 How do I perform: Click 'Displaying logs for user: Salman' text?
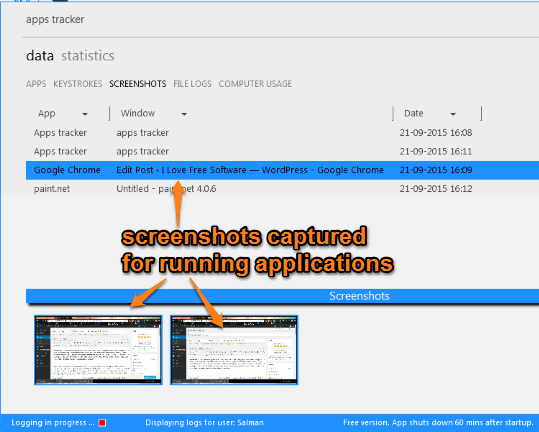pos(205,423)
